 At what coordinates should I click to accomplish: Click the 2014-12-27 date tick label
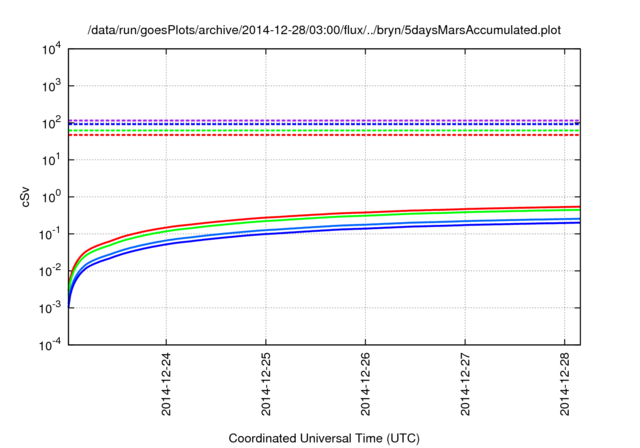click(465, 384)
